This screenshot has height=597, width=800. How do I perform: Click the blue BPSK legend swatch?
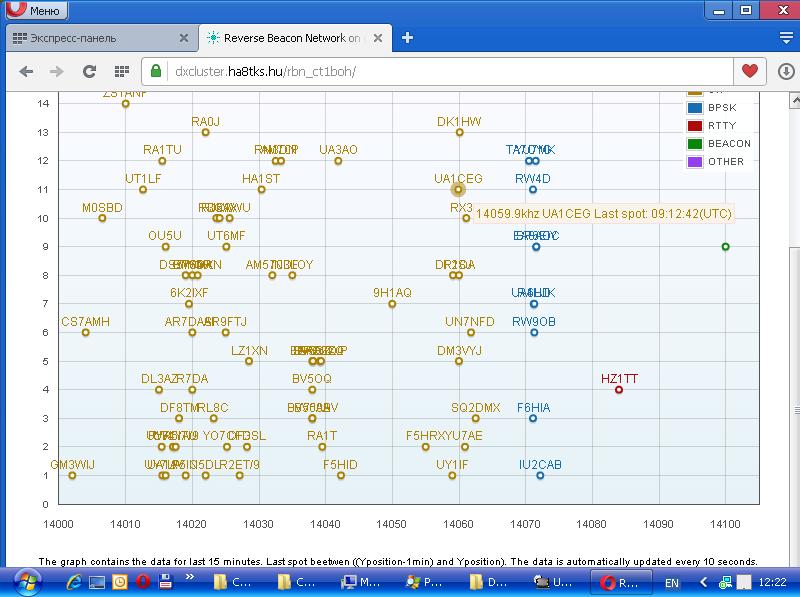click(x=694, y=108)
